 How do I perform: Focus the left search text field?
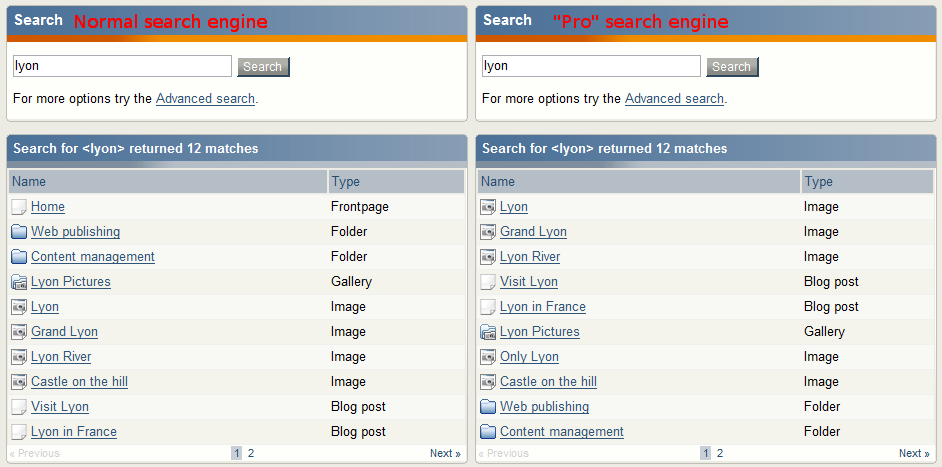[122, 66]
